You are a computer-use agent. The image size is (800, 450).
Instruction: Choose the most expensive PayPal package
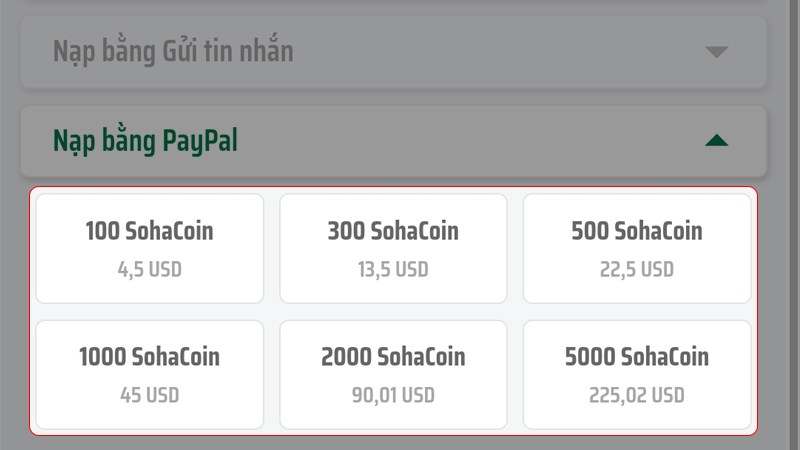[x=637, y=375]
